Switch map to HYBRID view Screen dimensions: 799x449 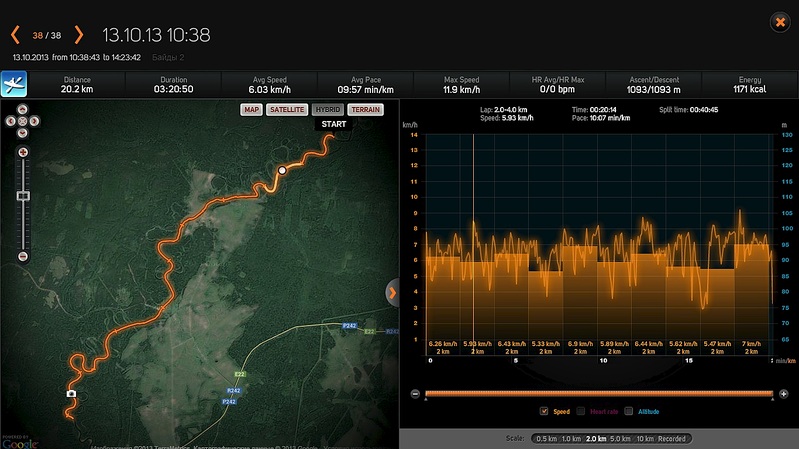pos(328,110)
